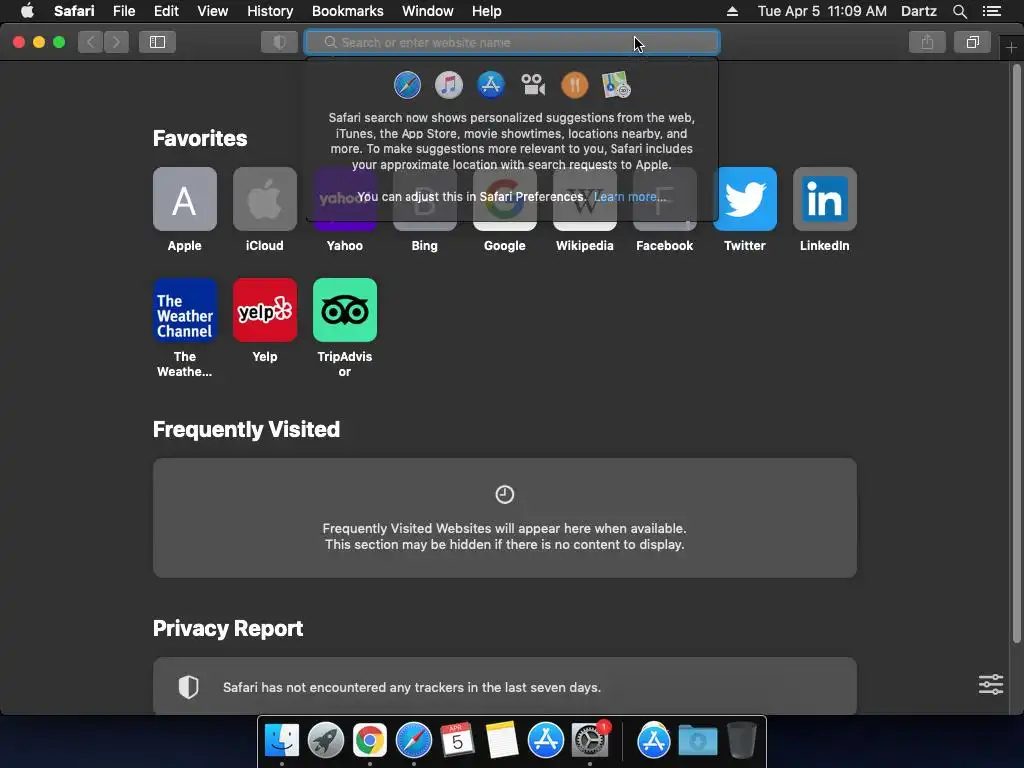Click the privacy report shield in tracker row
The width and height of the screenshot is (1024, 768).
pyautogui.click(x=188, y=687)
